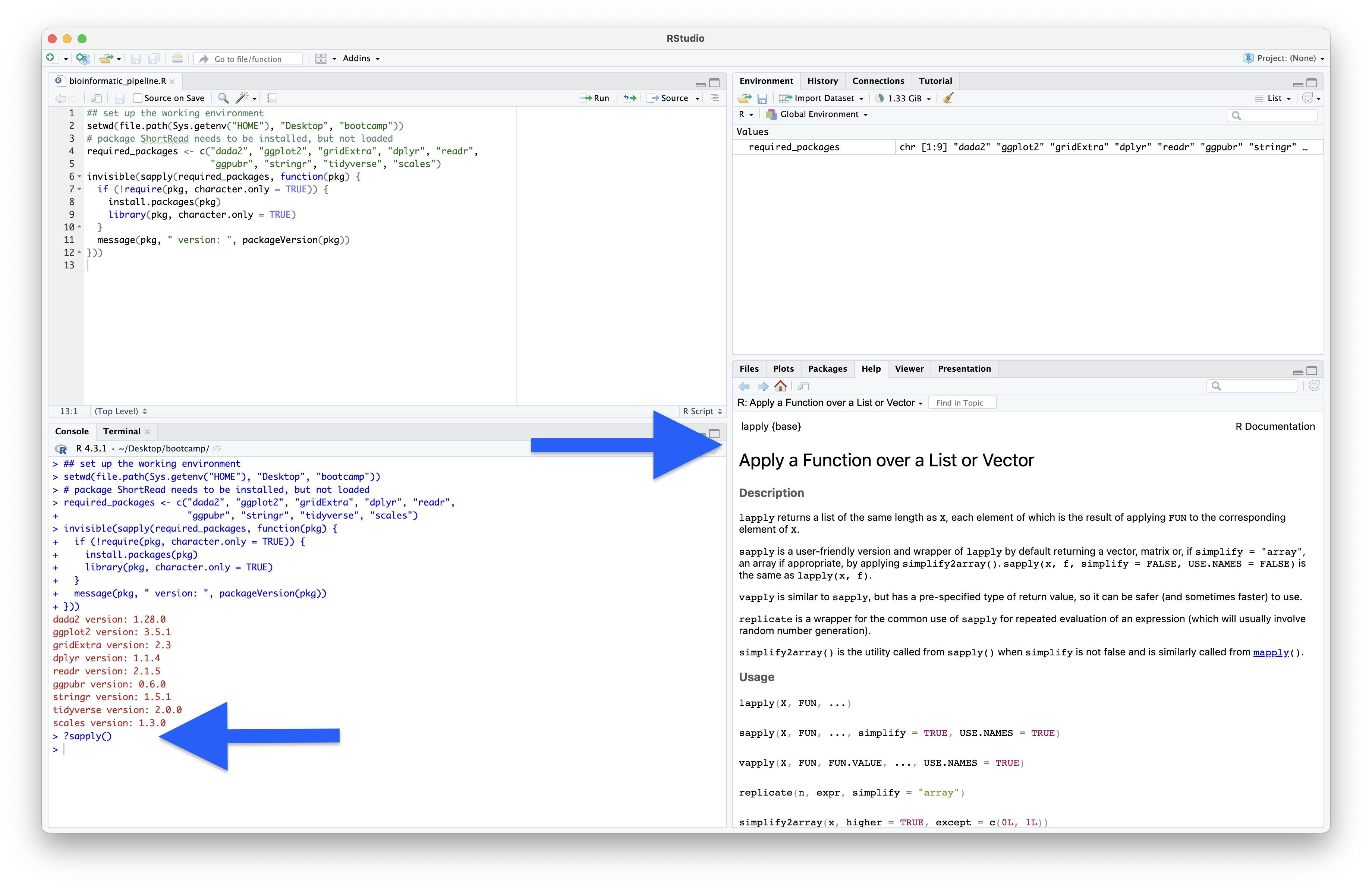The image size is (1372, 888).
Task: Follow the mapply link in help text
Action: coord(1271,652)
